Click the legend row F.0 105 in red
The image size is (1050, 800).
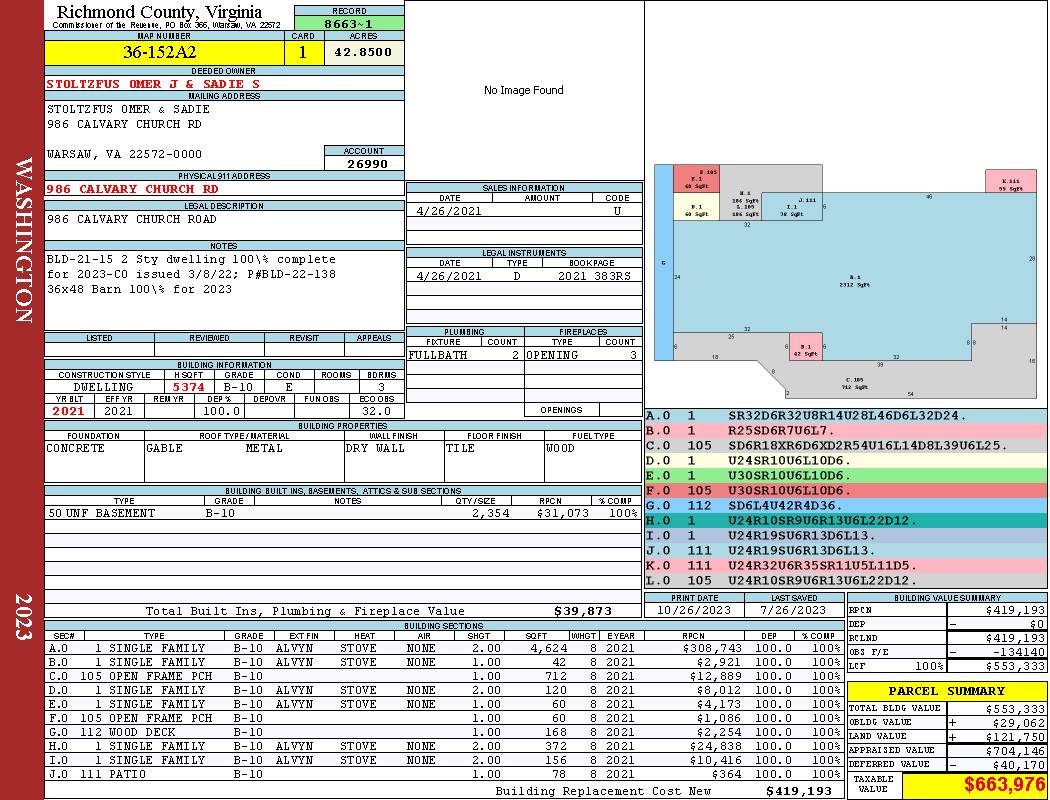pos(846,491)
